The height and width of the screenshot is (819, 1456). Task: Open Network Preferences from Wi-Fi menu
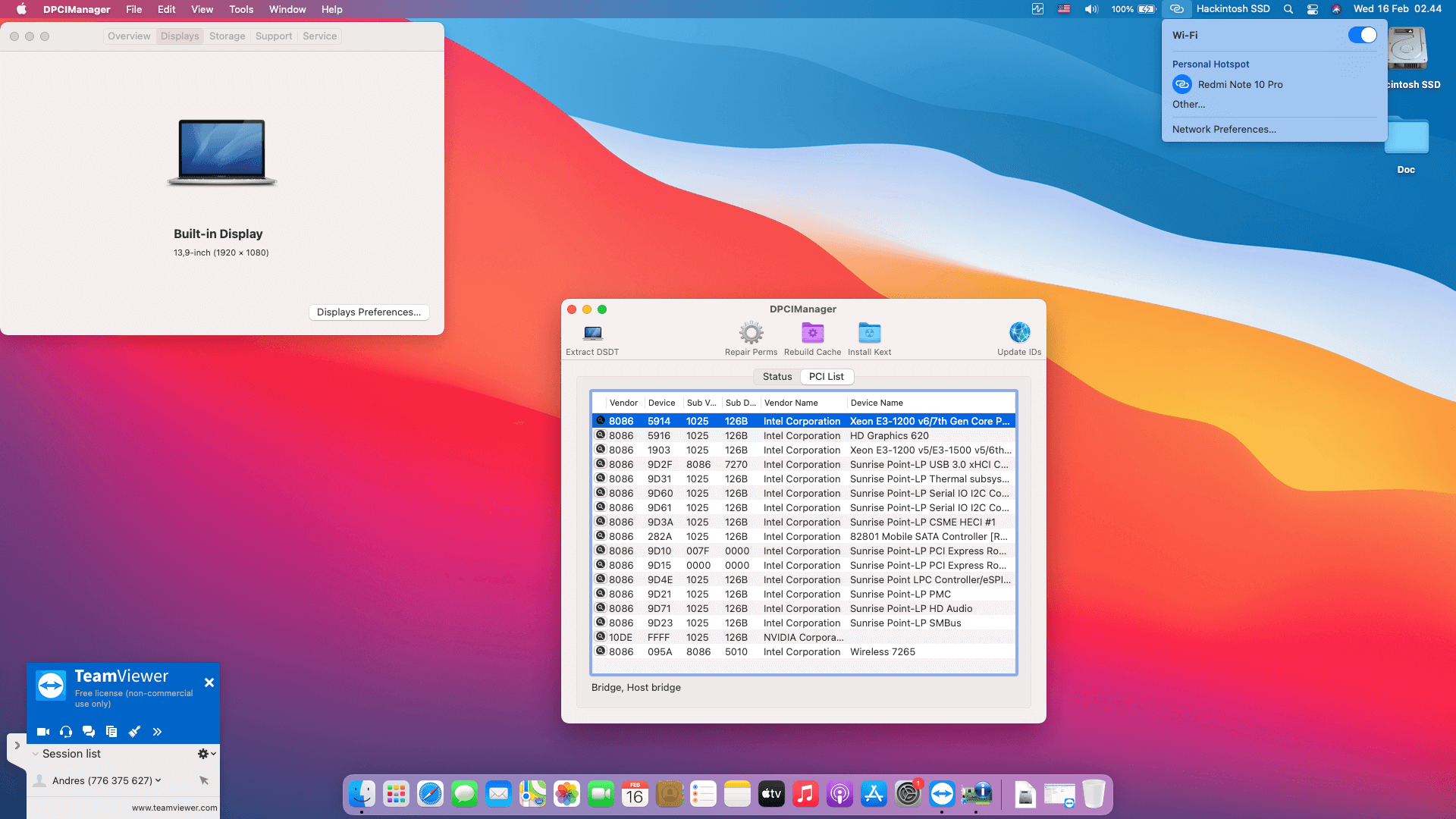point(1223,129)
